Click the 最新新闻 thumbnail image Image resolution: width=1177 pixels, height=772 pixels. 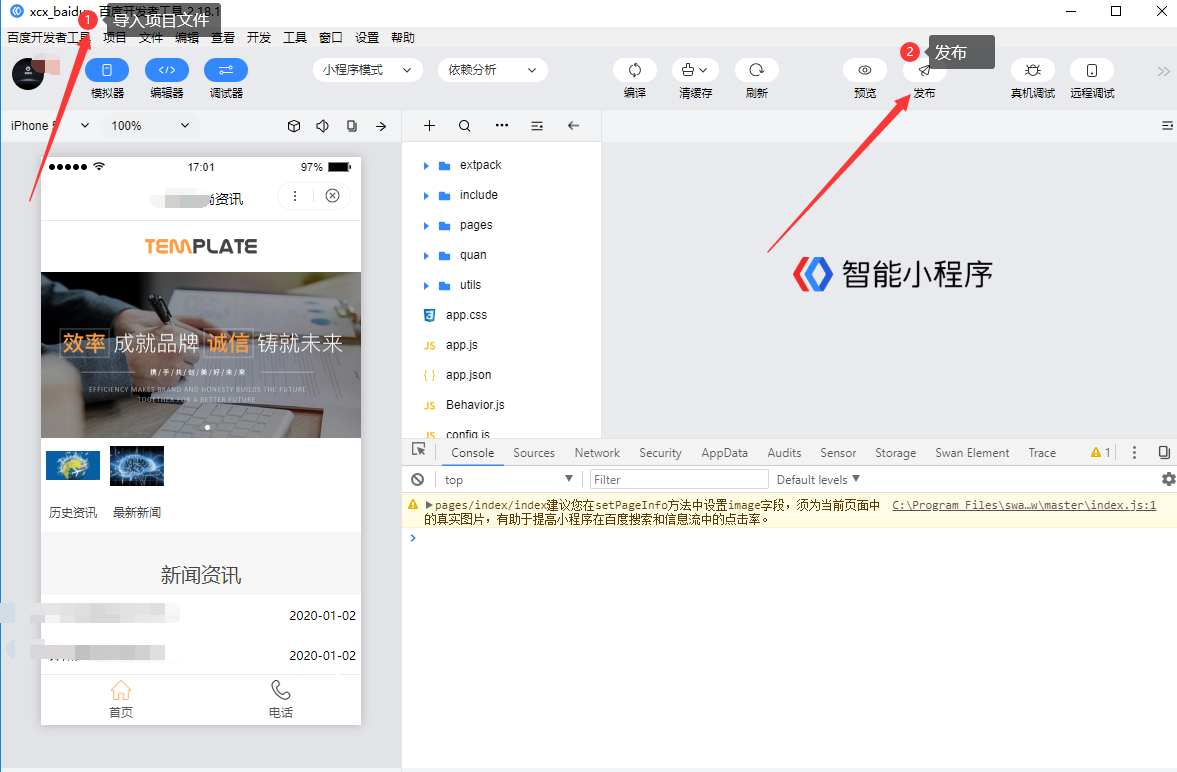(x=137, y=466)
